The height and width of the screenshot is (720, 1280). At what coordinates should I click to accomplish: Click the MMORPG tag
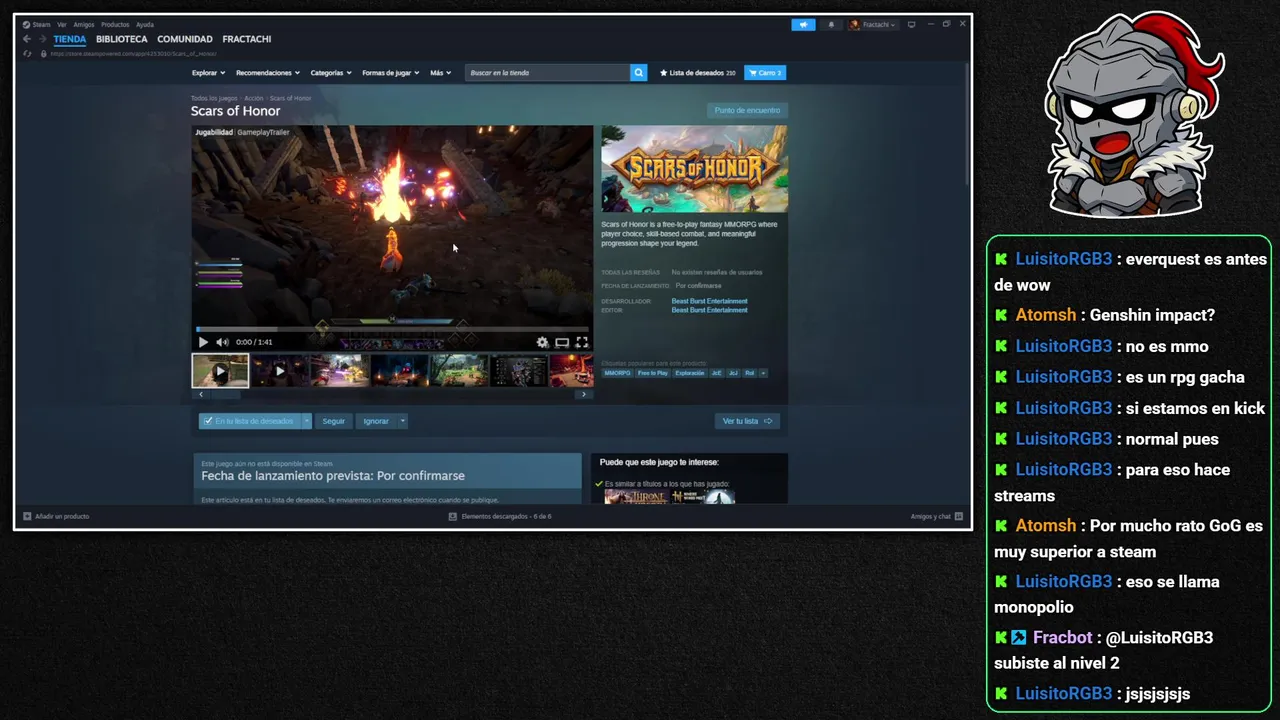pos(617,373)
